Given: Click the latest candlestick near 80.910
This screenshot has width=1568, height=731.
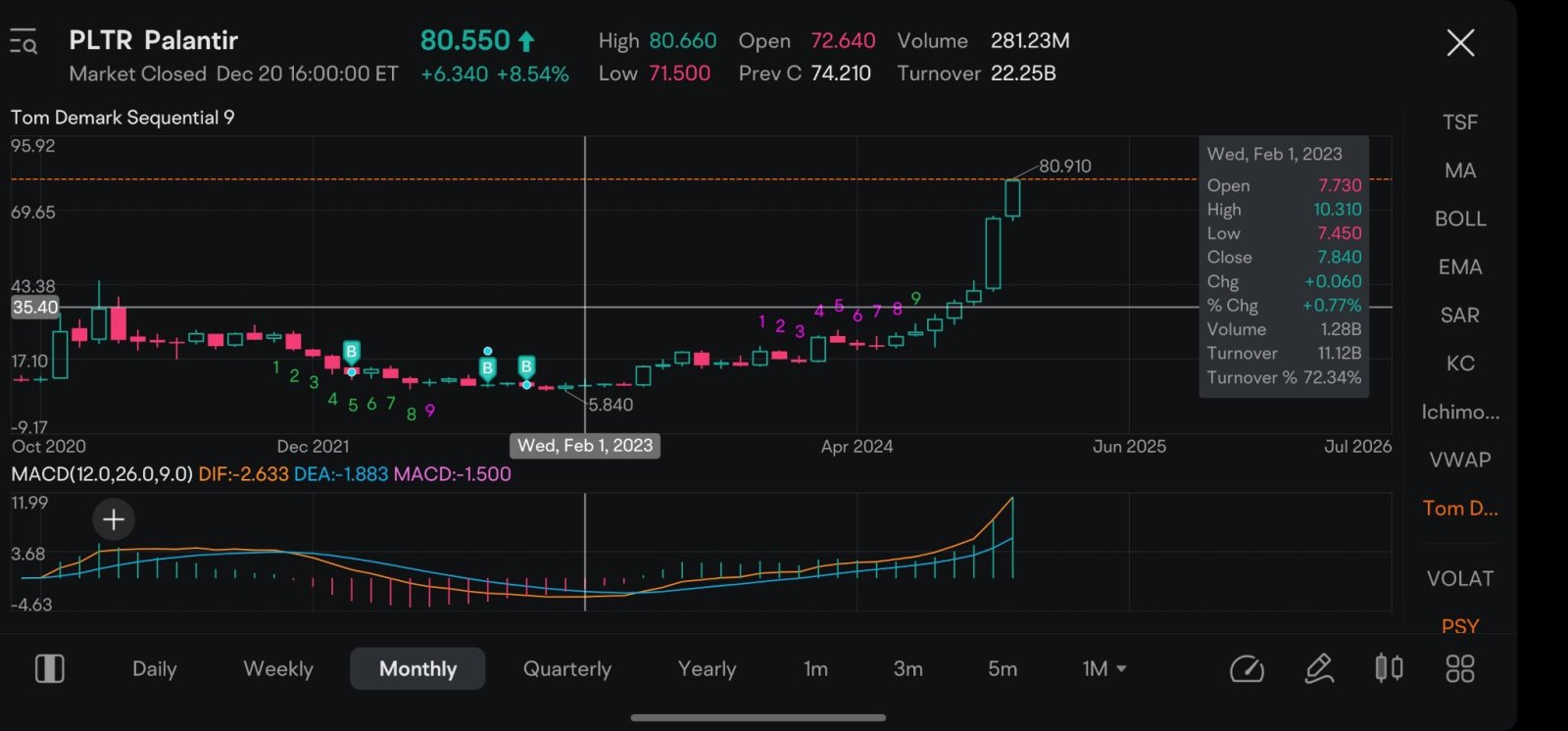Looking at the screenshot, I should click(1012, 198).
